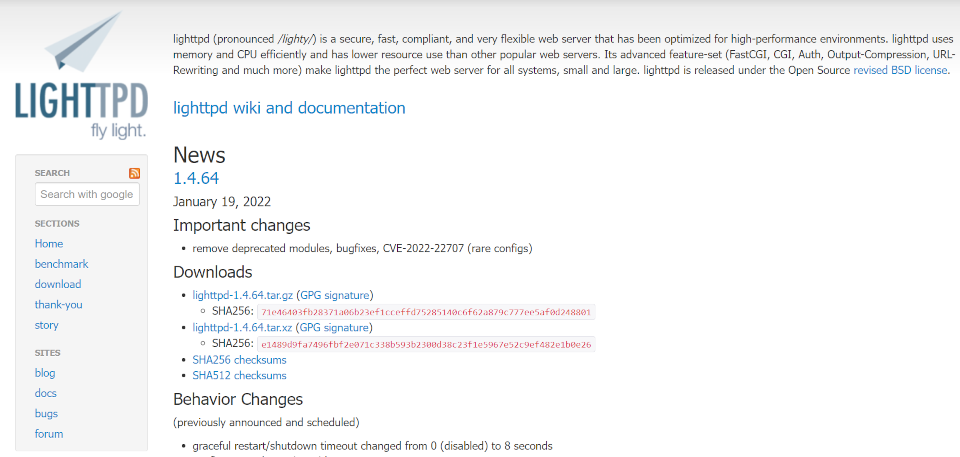Image resolution: width=960 pixels, height=457 pixels.
Task: Go to the benchmark section
Action: 61,264
